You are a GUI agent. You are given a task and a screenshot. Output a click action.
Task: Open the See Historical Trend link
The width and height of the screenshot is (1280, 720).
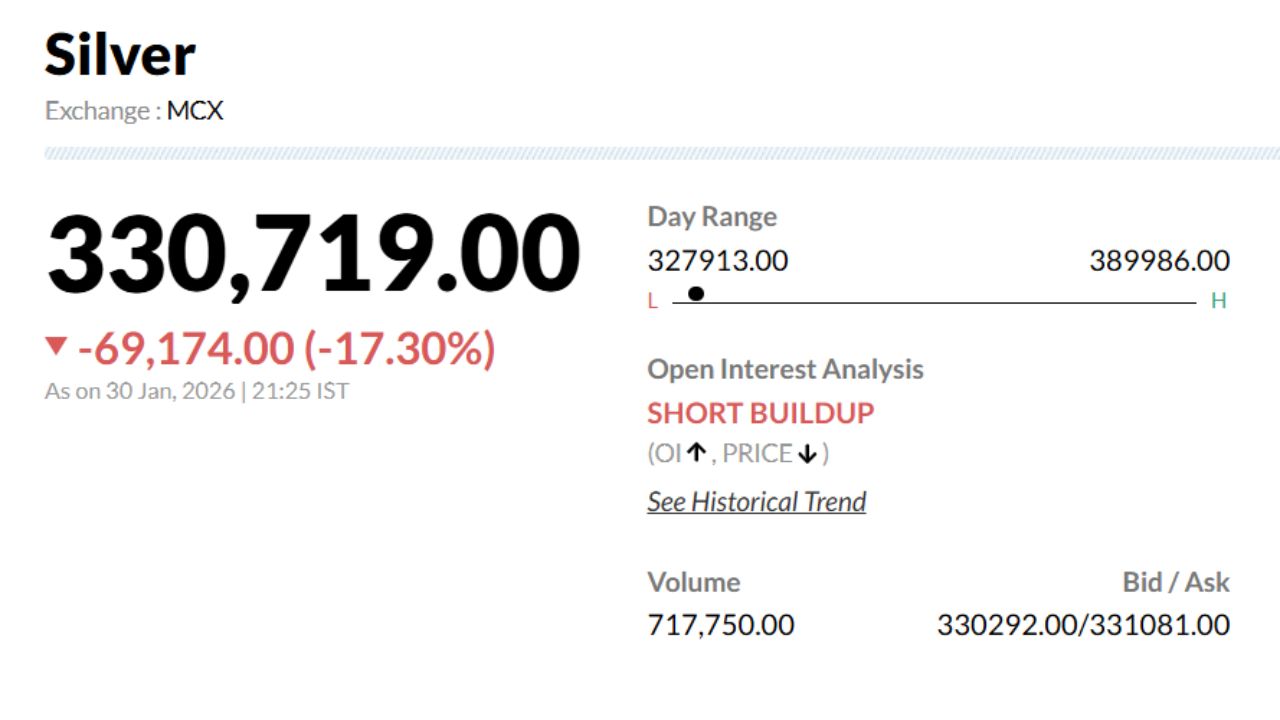(x=756, y=502)
